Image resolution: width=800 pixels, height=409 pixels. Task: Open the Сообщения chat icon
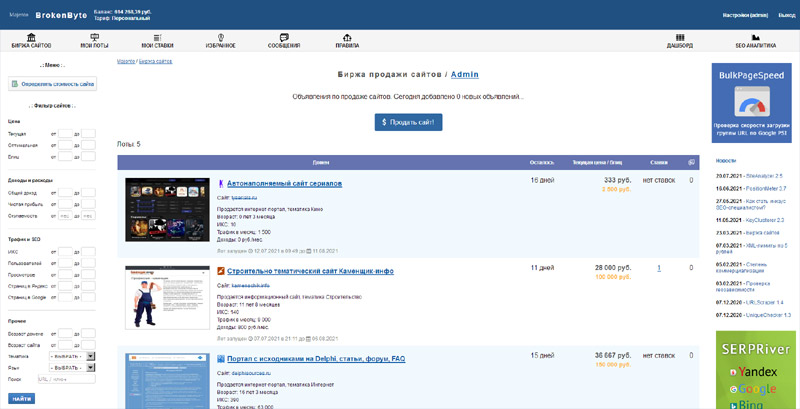pos(284,37)
